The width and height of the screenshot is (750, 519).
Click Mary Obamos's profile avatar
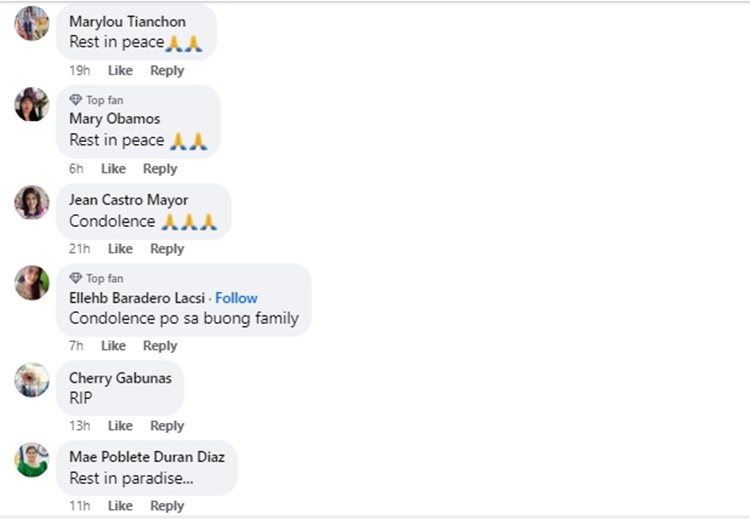31,104
